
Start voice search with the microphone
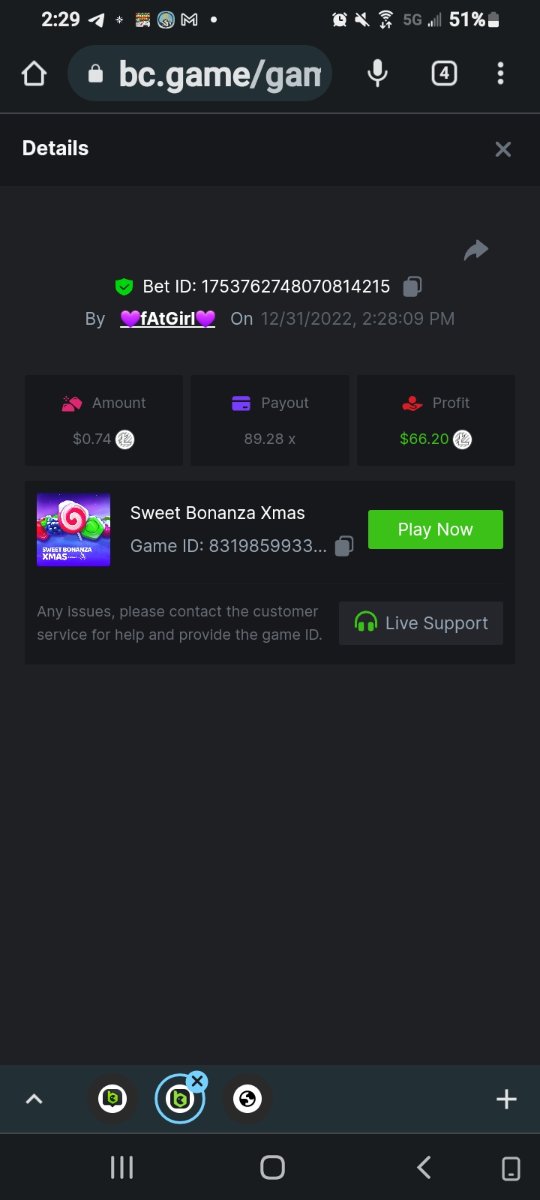pyautogui.click(x=377, y=73)
